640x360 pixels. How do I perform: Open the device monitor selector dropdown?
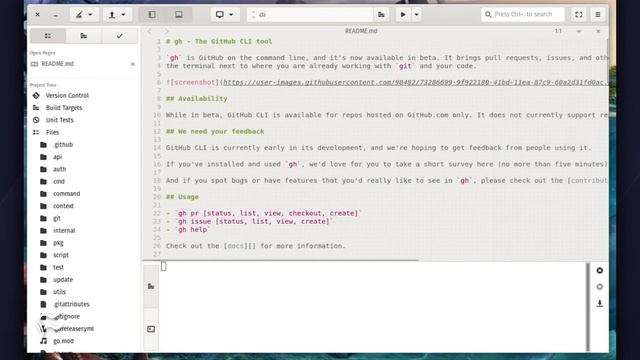(x=224, y=15)
